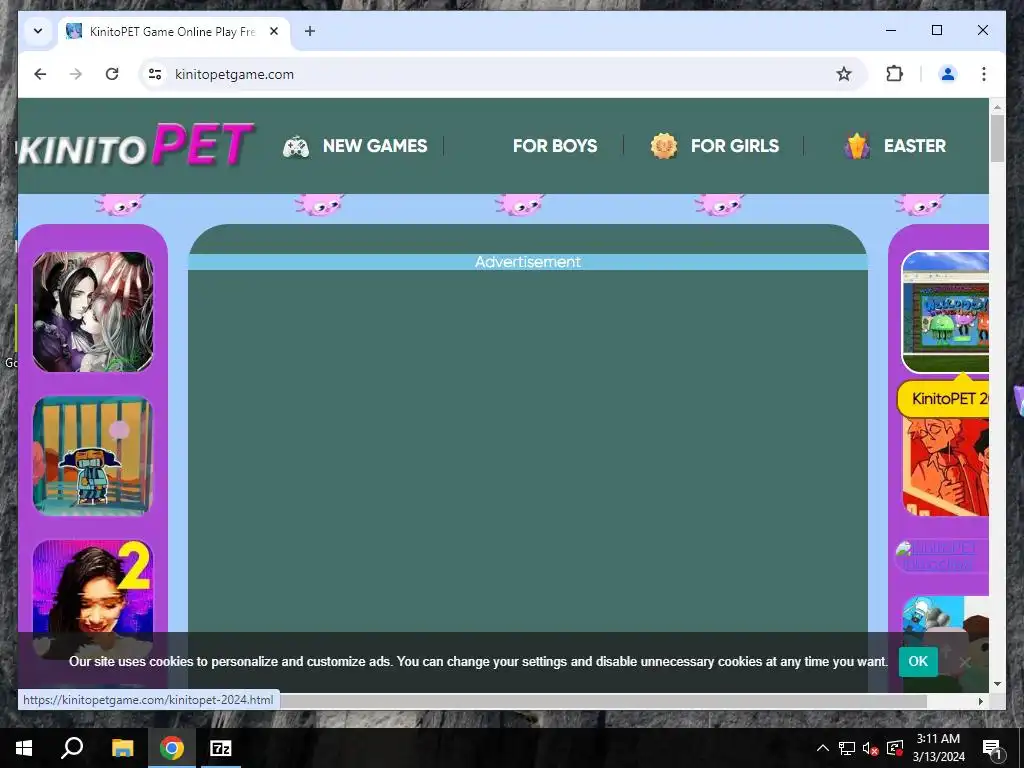Click the vertical scrollbar thumb

pyautogui.click(x=997, y=138)
